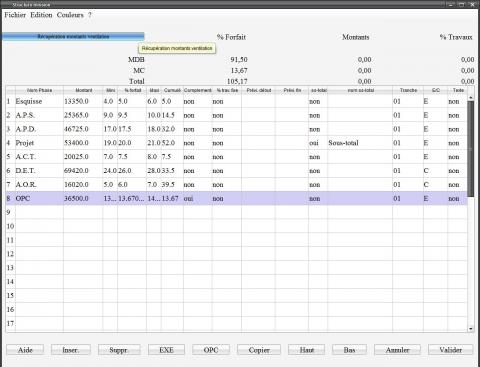
Task: Click the Annuler button
Action: coord(397,350)
